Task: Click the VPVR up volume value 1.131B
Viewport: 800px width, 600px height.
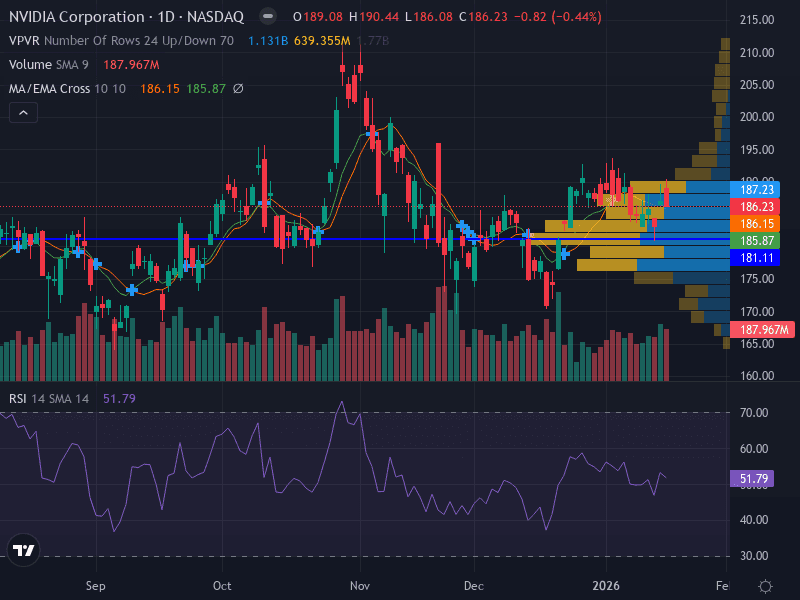Action: coord(268,41)
